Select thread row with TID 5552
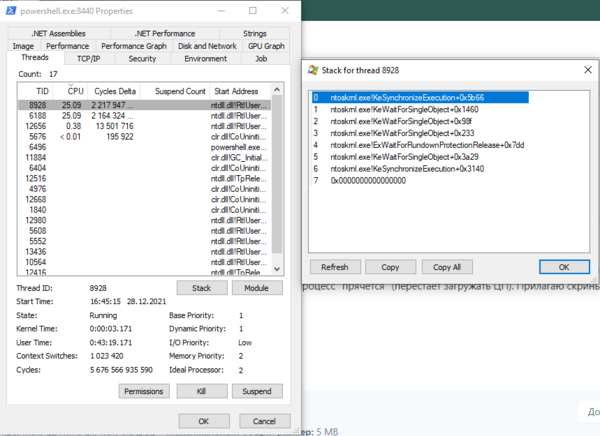This screenshot has width=600, height=436. coord(145,241)
